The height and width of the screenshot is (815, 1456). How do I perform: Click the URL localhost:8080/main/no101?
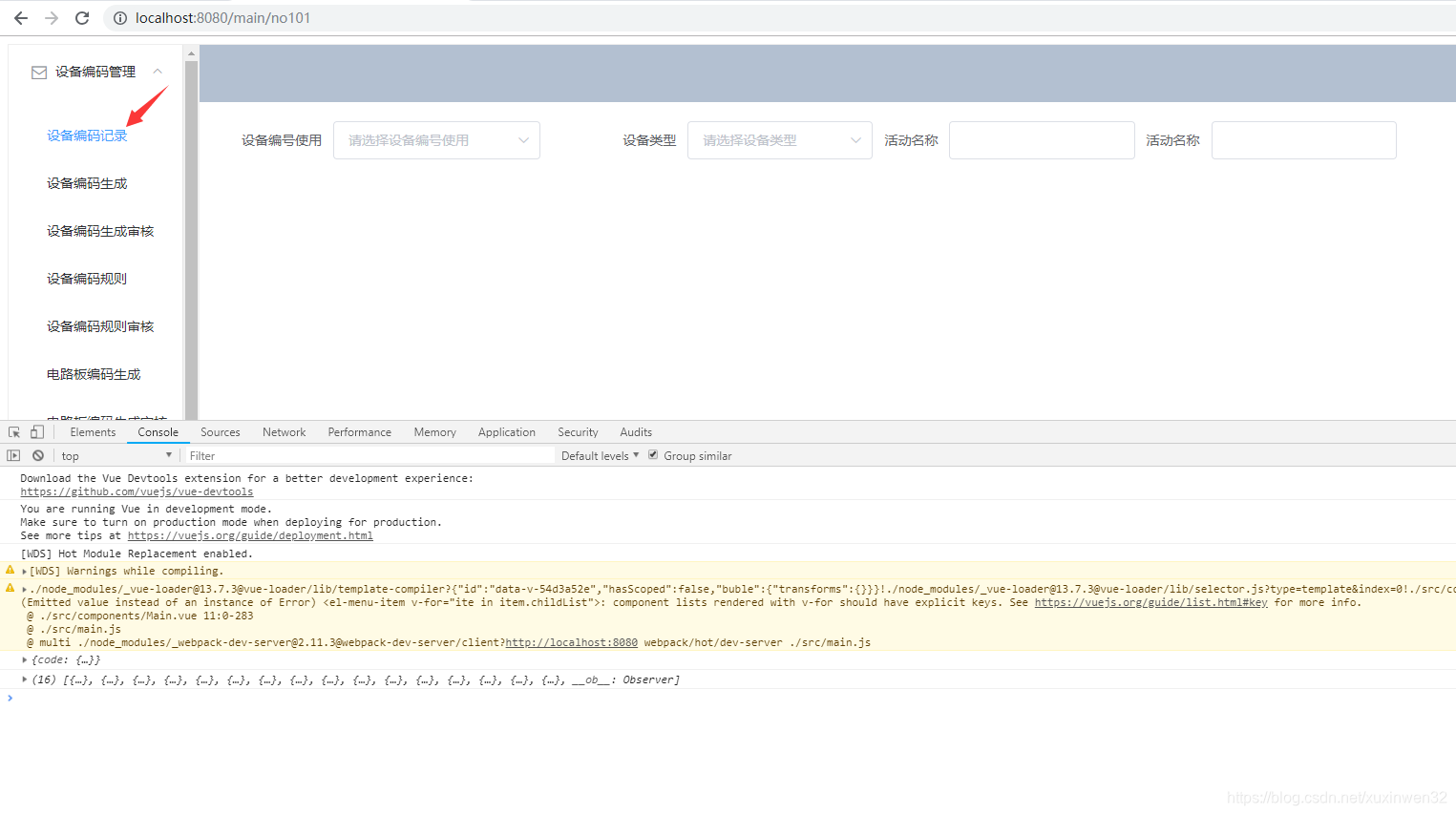(x=222, y=18)
